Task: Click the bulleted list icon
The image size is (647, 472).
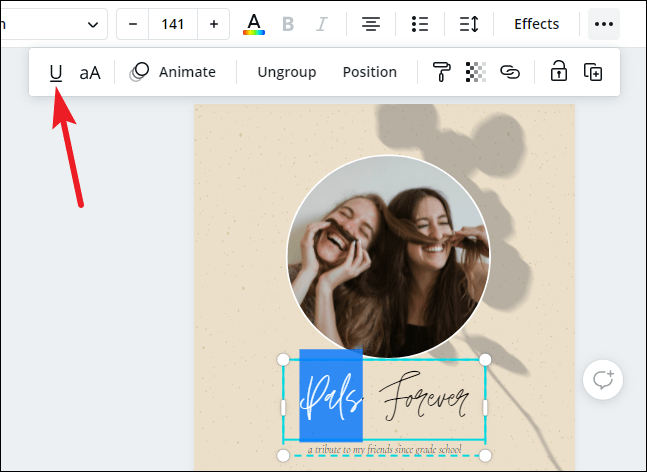Action: click(x=420, y=24)
